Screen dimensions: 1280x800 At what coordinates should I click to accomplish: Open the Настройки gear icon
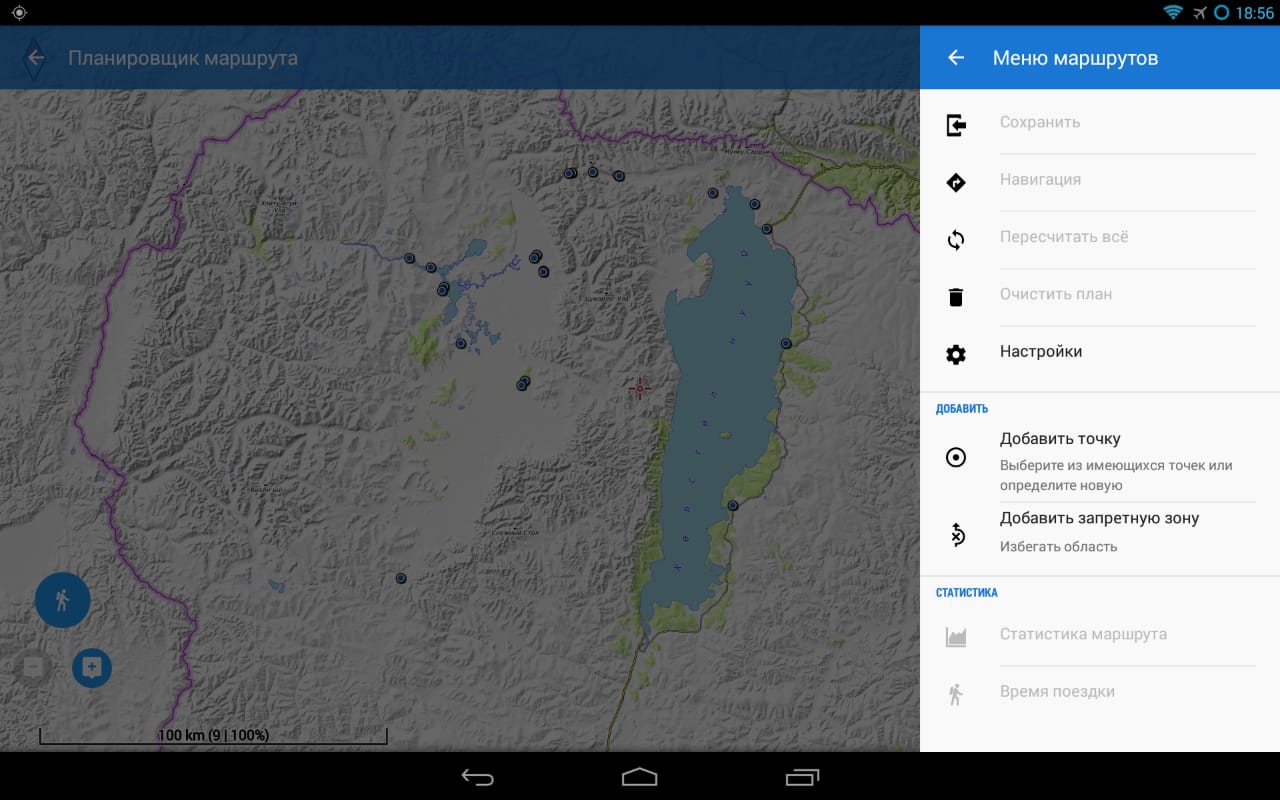(956, 354)
